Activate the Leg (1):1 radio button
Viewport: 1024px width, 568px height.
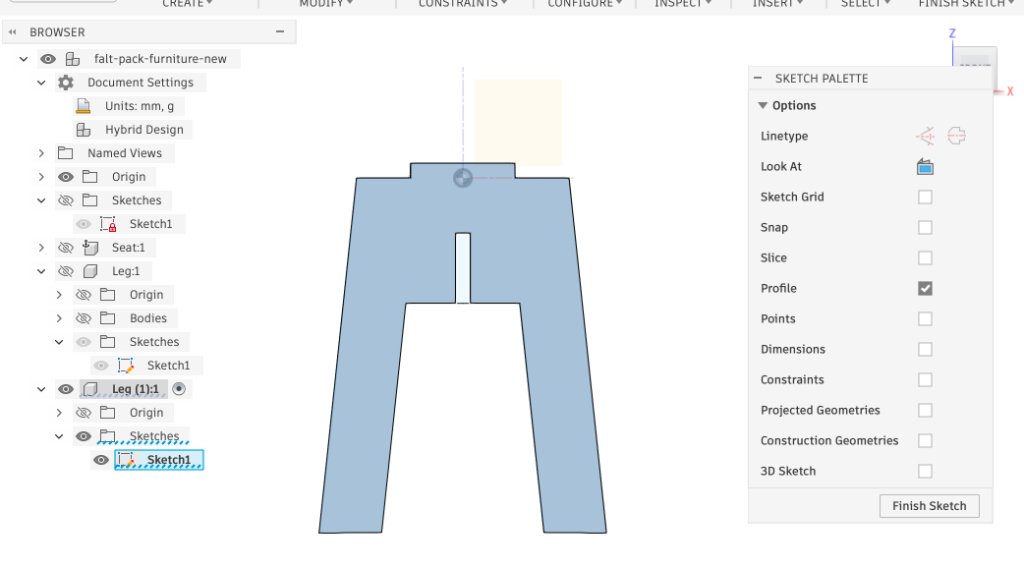click(x=178, y=389)
